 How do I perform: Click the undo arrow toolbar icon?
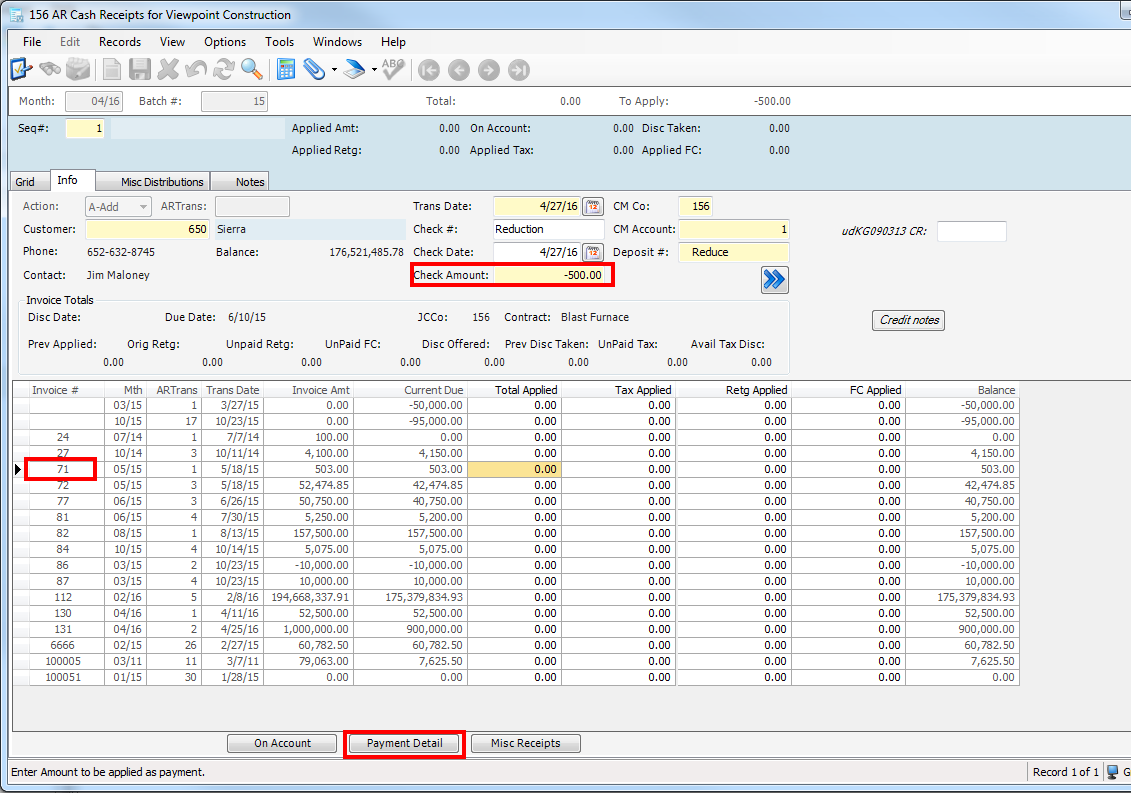tap(195, 69)
